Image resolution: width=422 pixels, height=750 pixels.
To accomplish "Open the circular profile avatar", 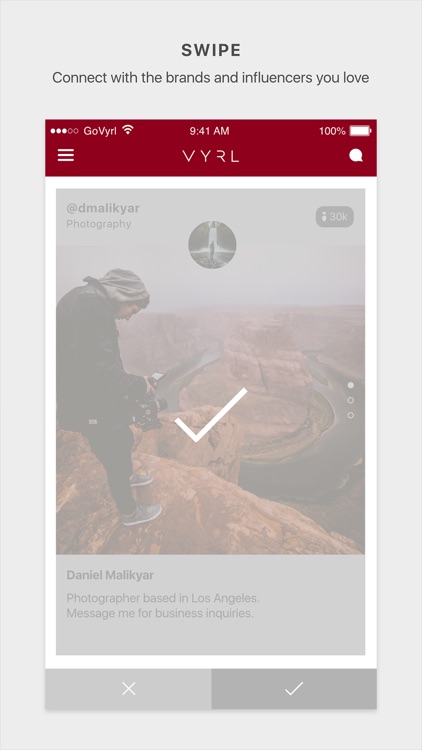I will pos(212,244).
